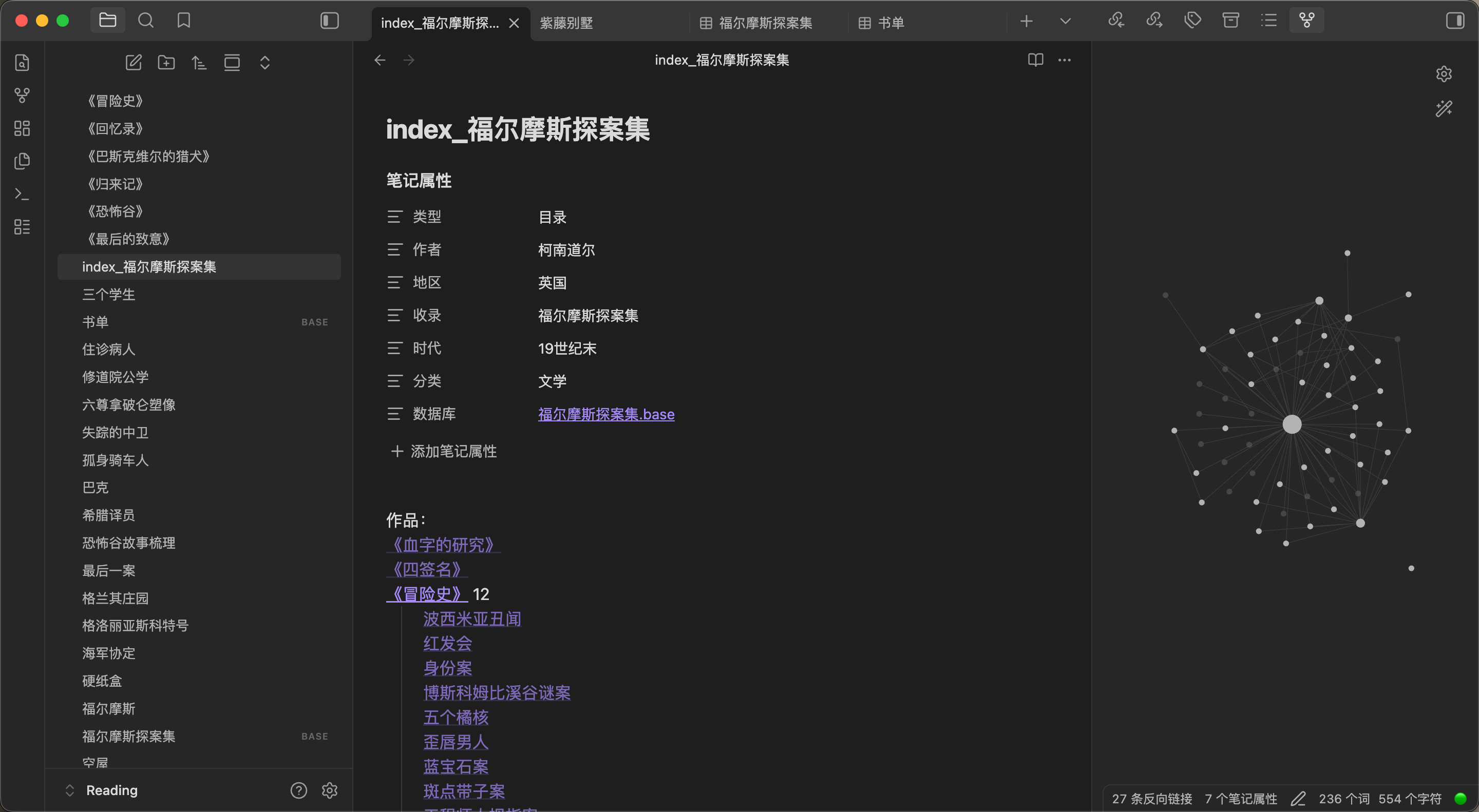
Task: Show the backlinks panel
Action: [1116, 21]
